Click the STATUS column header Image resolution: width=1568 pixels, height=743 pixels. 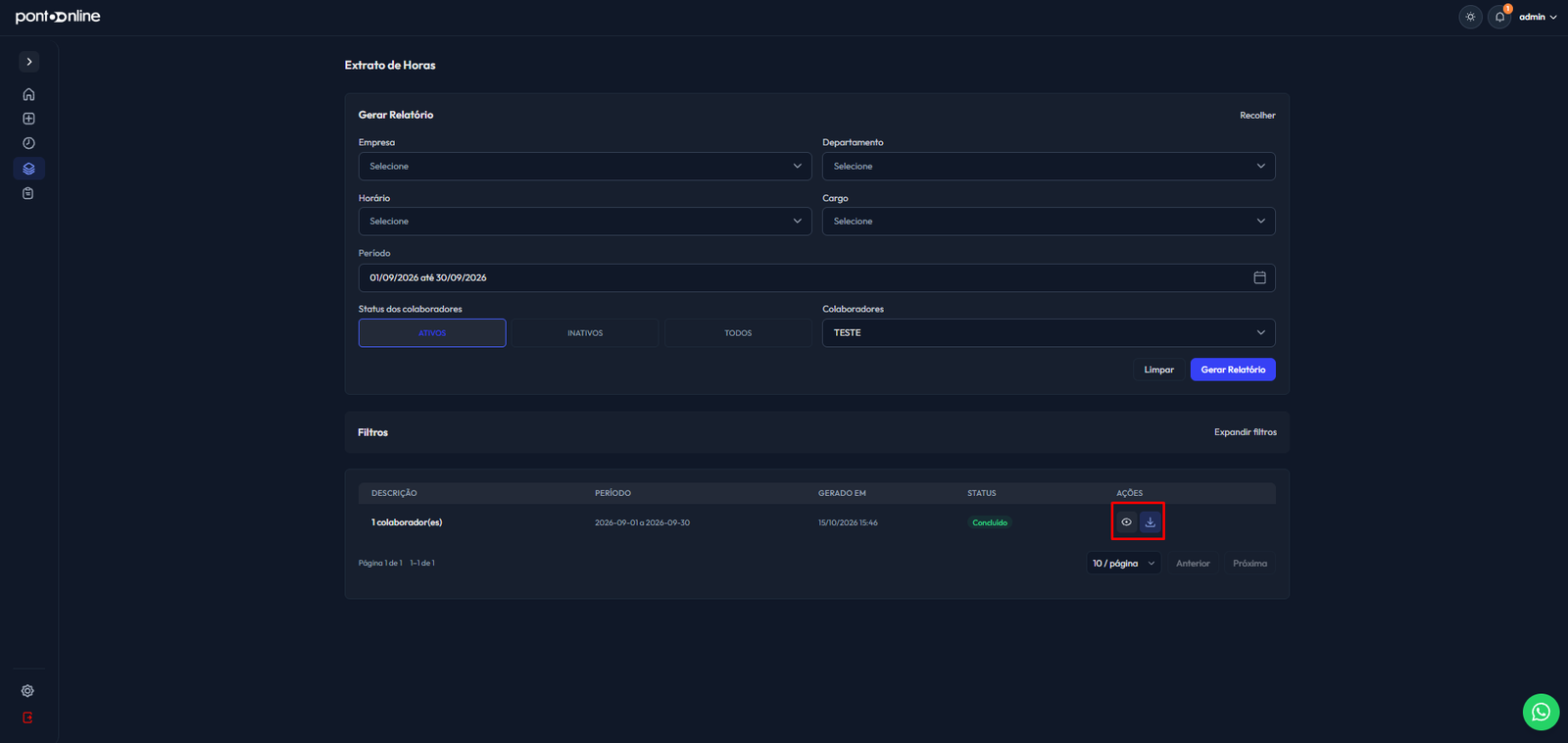tap(981, 493)
